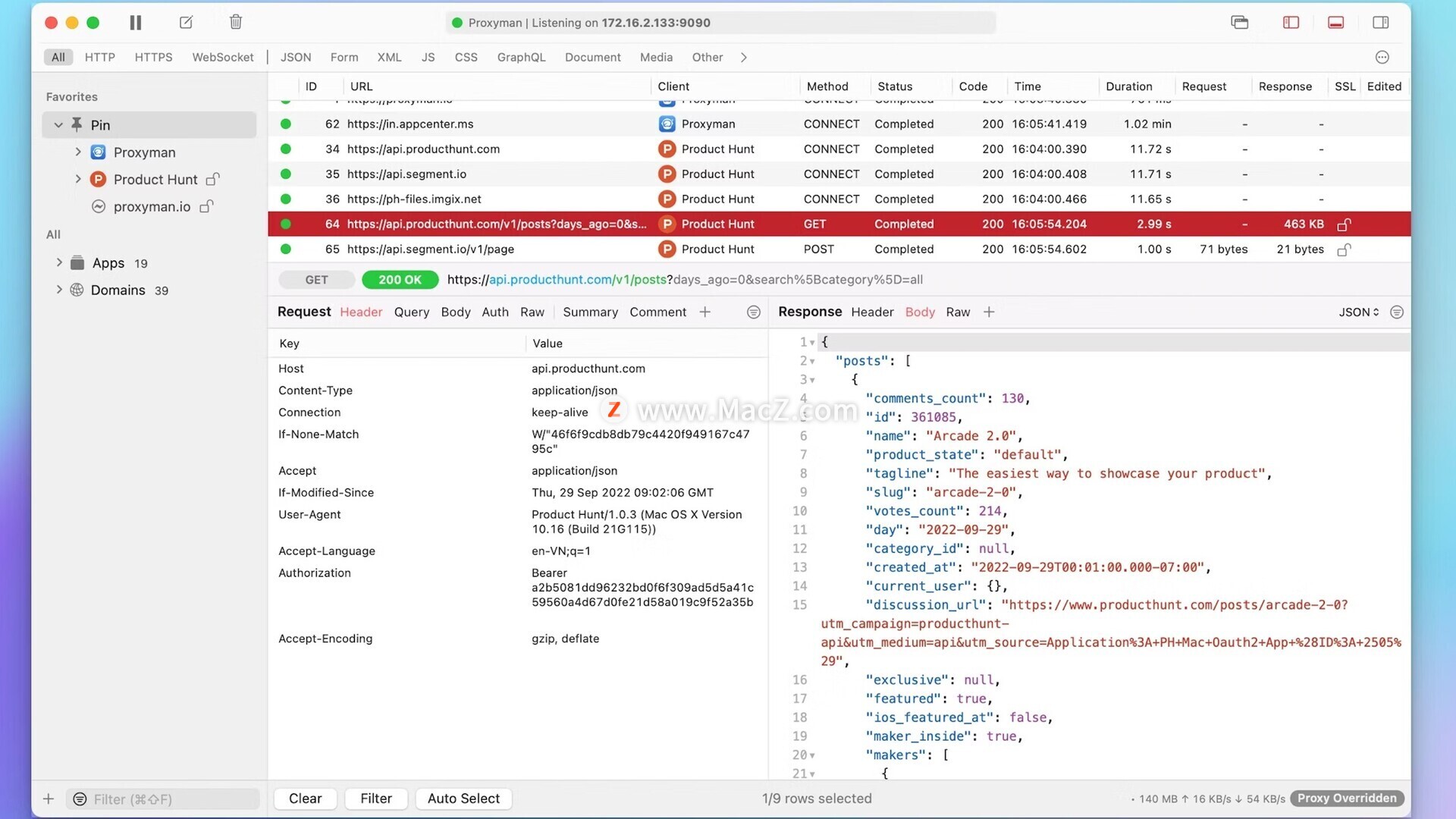
Task: Collapse the "makers" array fold arrow
Action: (812, 755)
